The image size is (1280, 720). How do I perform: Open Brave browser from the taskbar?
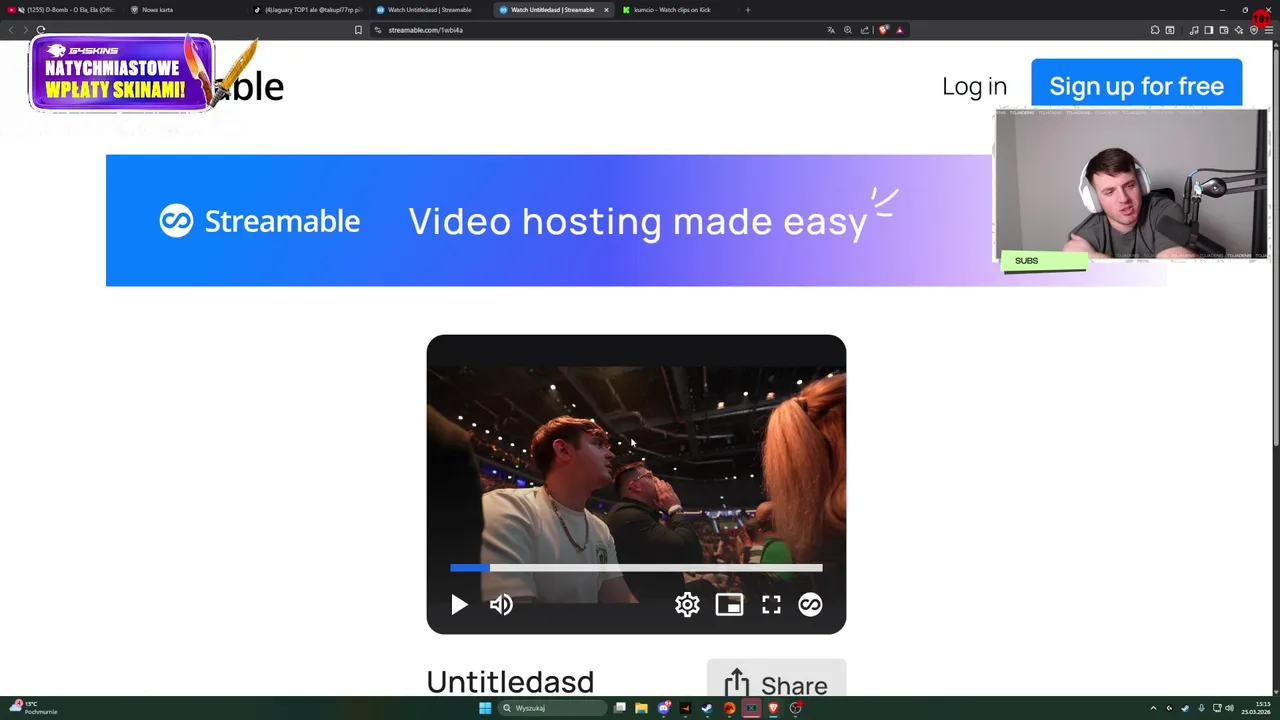click(x=773, y=708)
